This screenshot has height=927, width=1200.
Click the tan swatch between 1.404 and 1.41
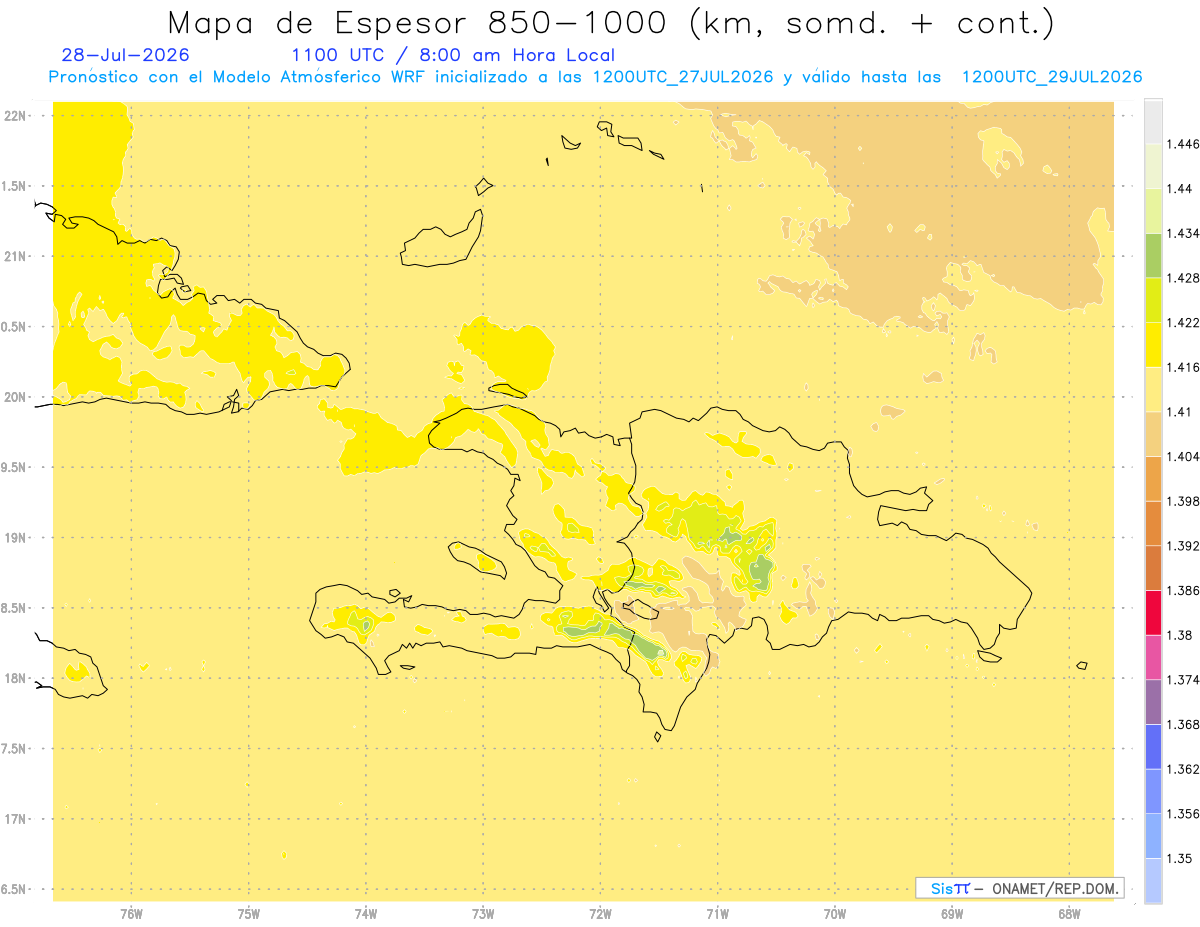coord(1153,434)
